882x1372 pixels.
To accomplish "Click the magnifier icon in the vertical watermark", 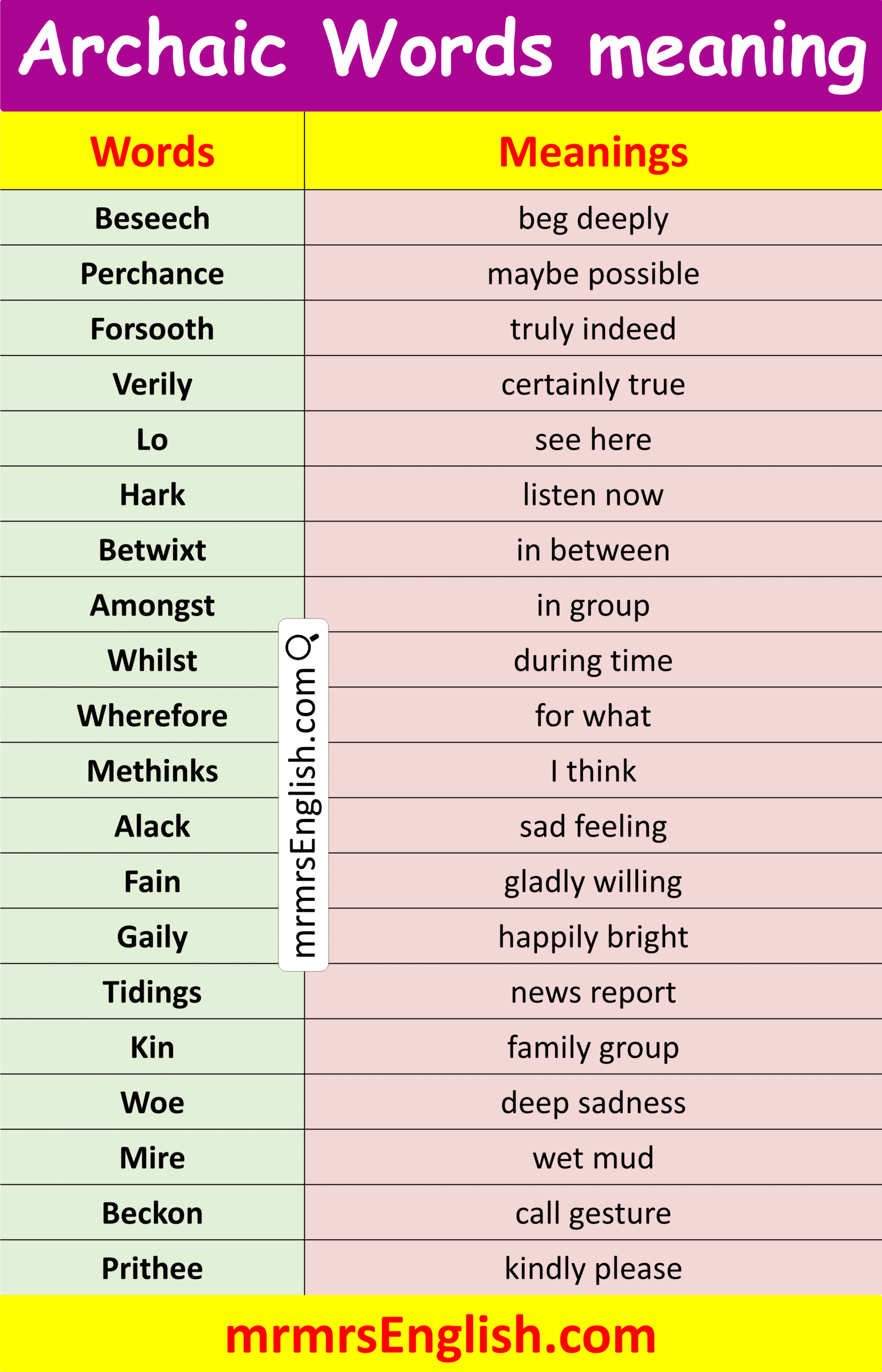I will [301, 646].
